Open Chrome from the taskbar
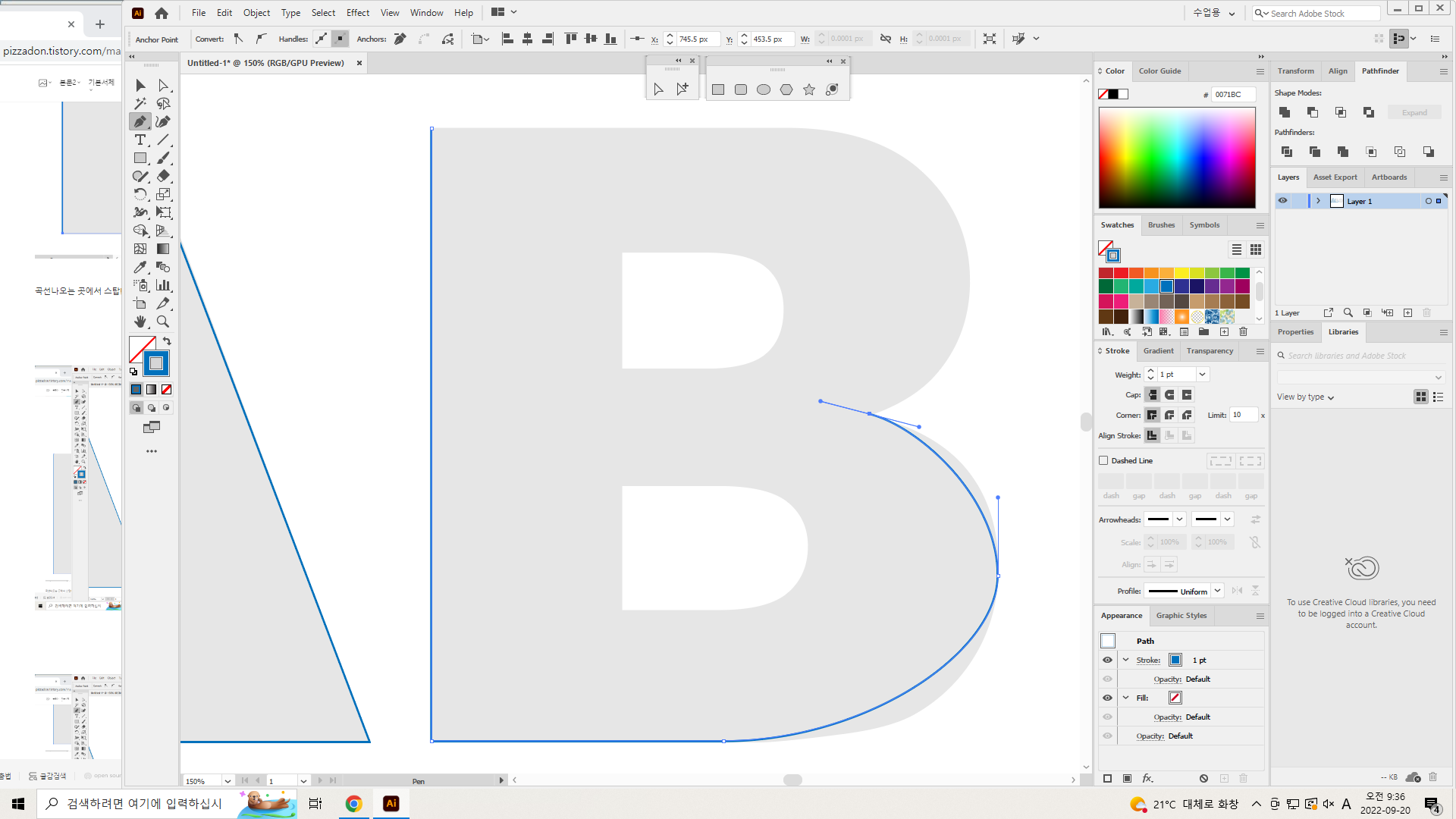 coord(353,804)
